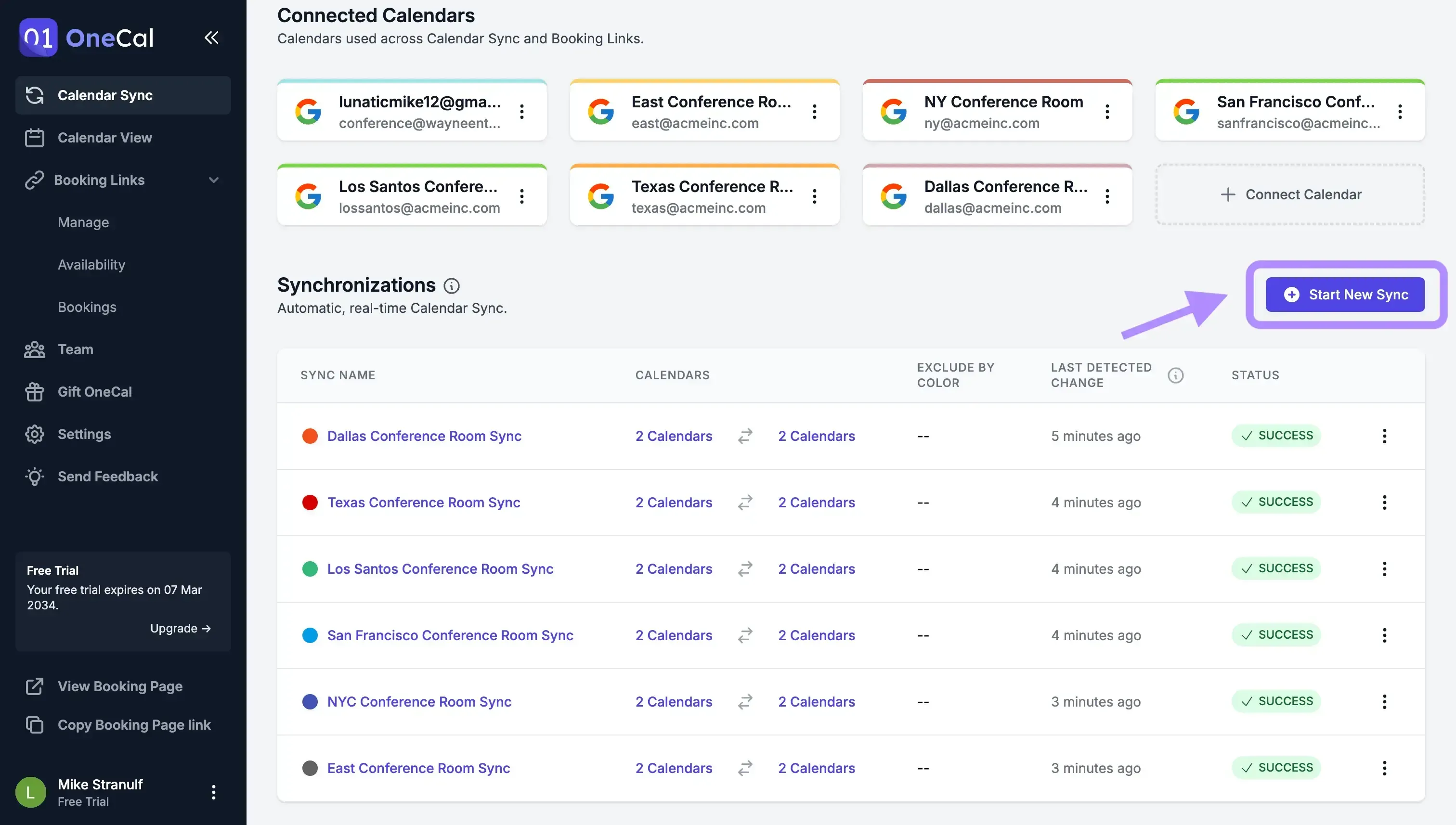This screenshot has width=1456, height=825.
Task: Click sync direction arrows on Dallas row
Action: click(x=745, y=436)
